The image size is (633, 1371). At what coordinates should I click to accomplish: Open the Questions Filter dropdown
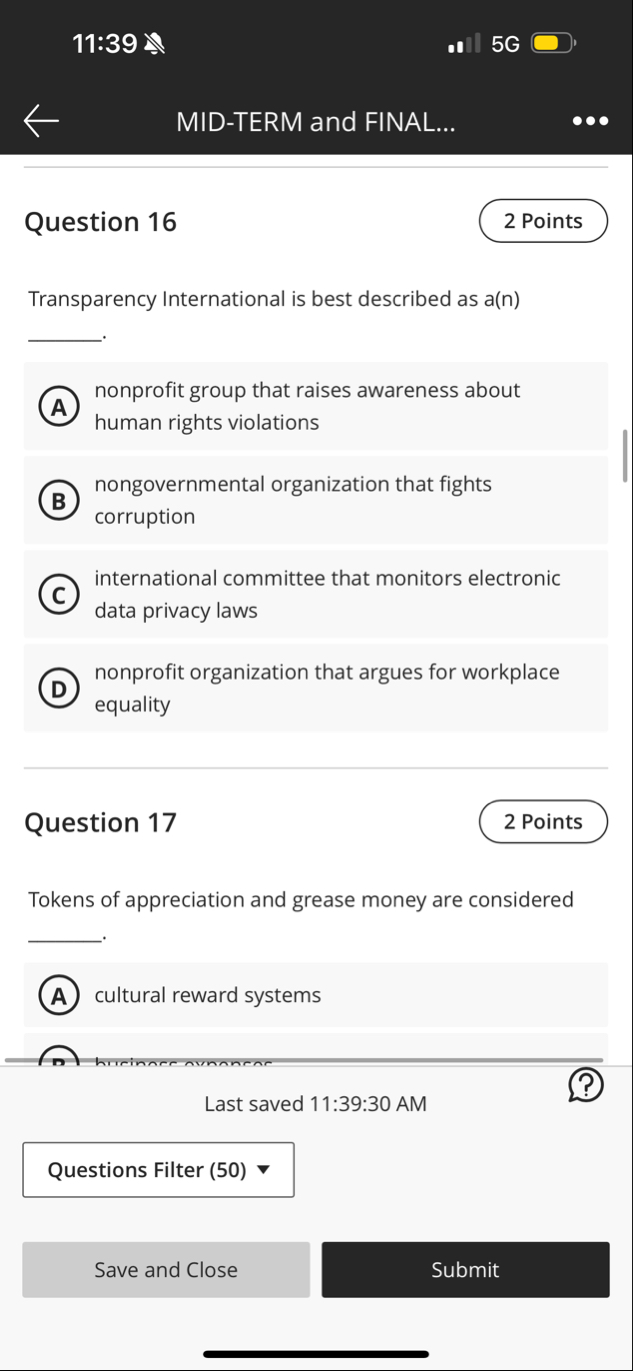[157, 1169]
